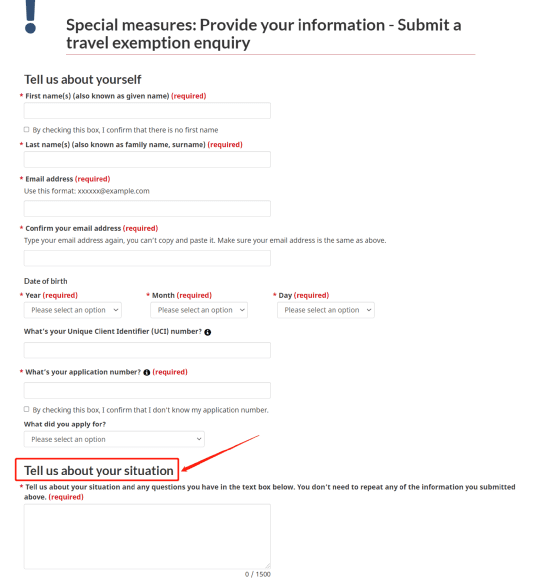Expand the Month of birth dropdown
The width and height of the screenshot is (554, 582).
click(199, 310)
